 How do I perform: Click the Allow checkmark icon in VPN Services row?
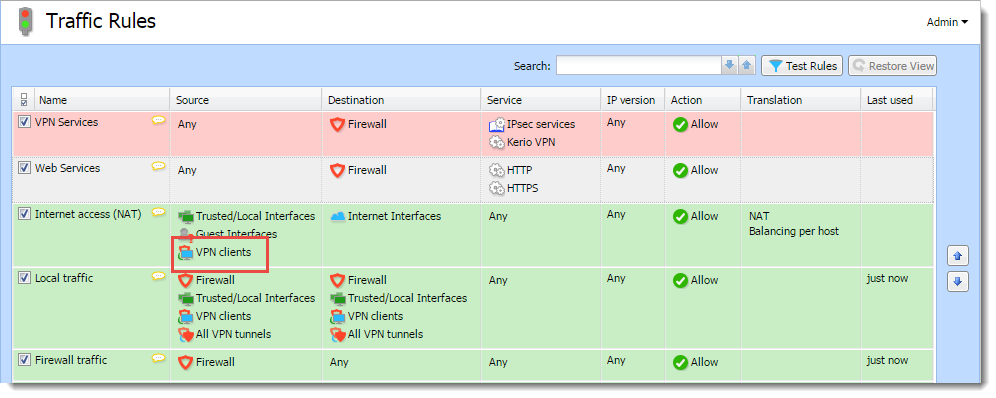pyautogui.click(x=680, y=124)
